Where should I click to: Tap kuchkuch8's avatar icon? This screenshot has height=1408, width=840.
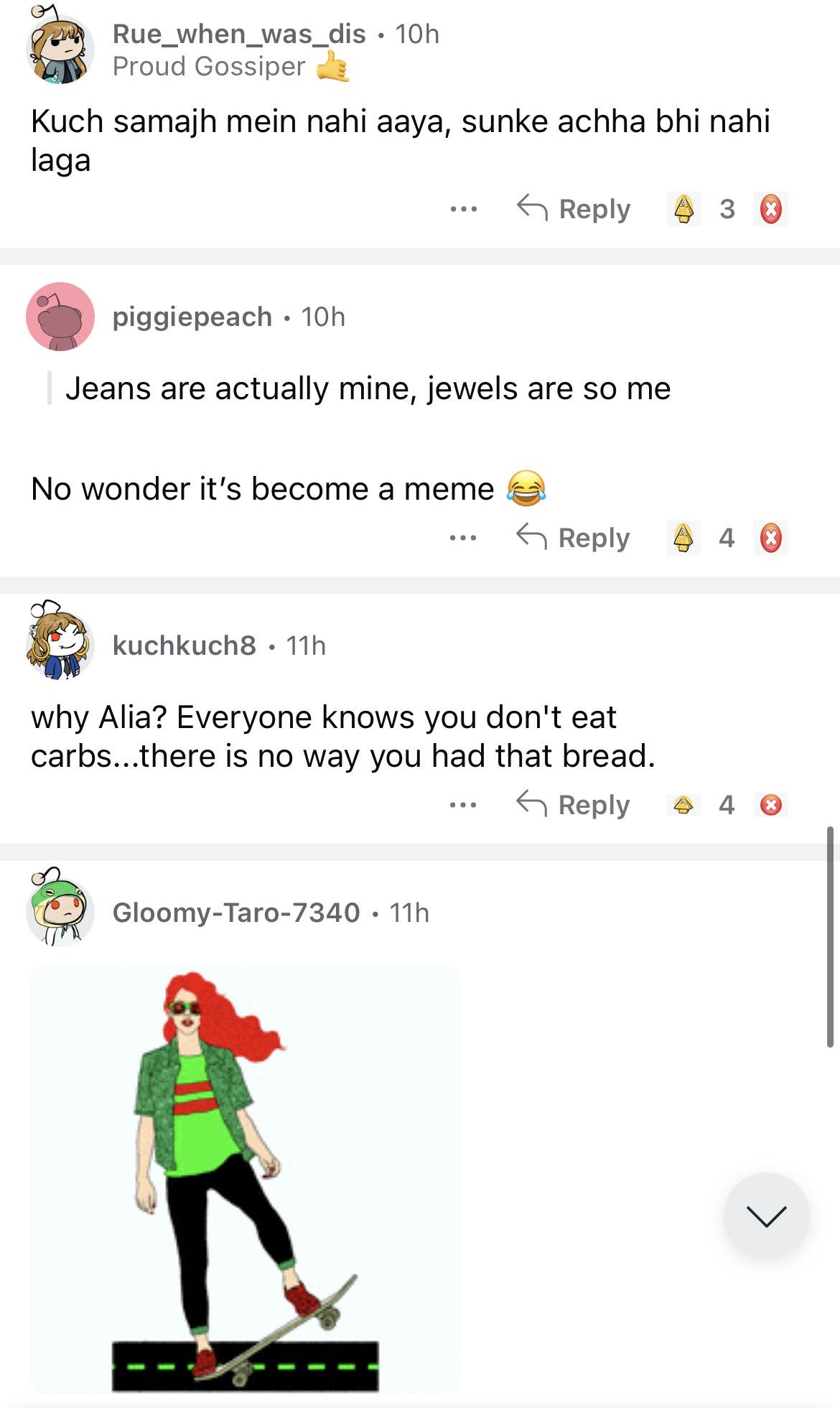pos(60,644)
